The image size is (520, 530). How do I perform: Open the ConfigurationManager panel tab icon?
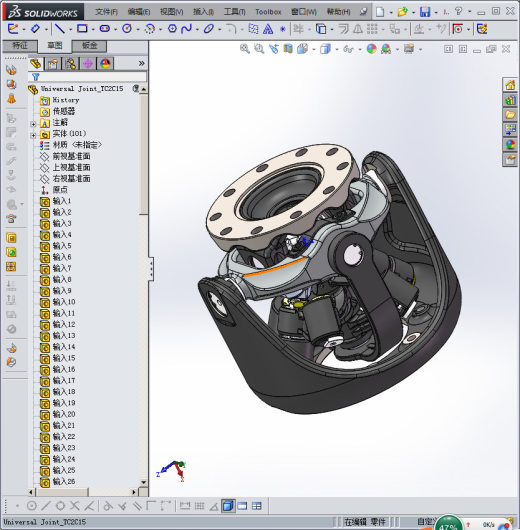71,64
